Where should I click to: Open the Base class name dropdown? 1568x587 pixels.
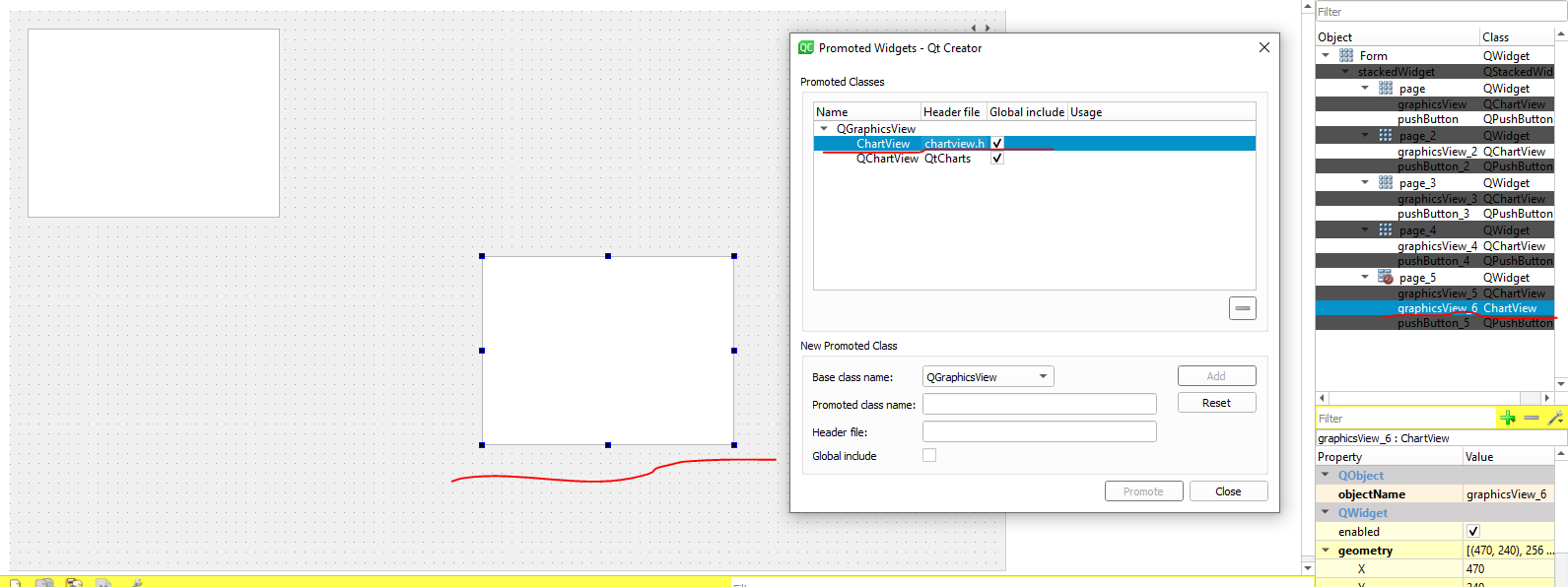point(988,376)
